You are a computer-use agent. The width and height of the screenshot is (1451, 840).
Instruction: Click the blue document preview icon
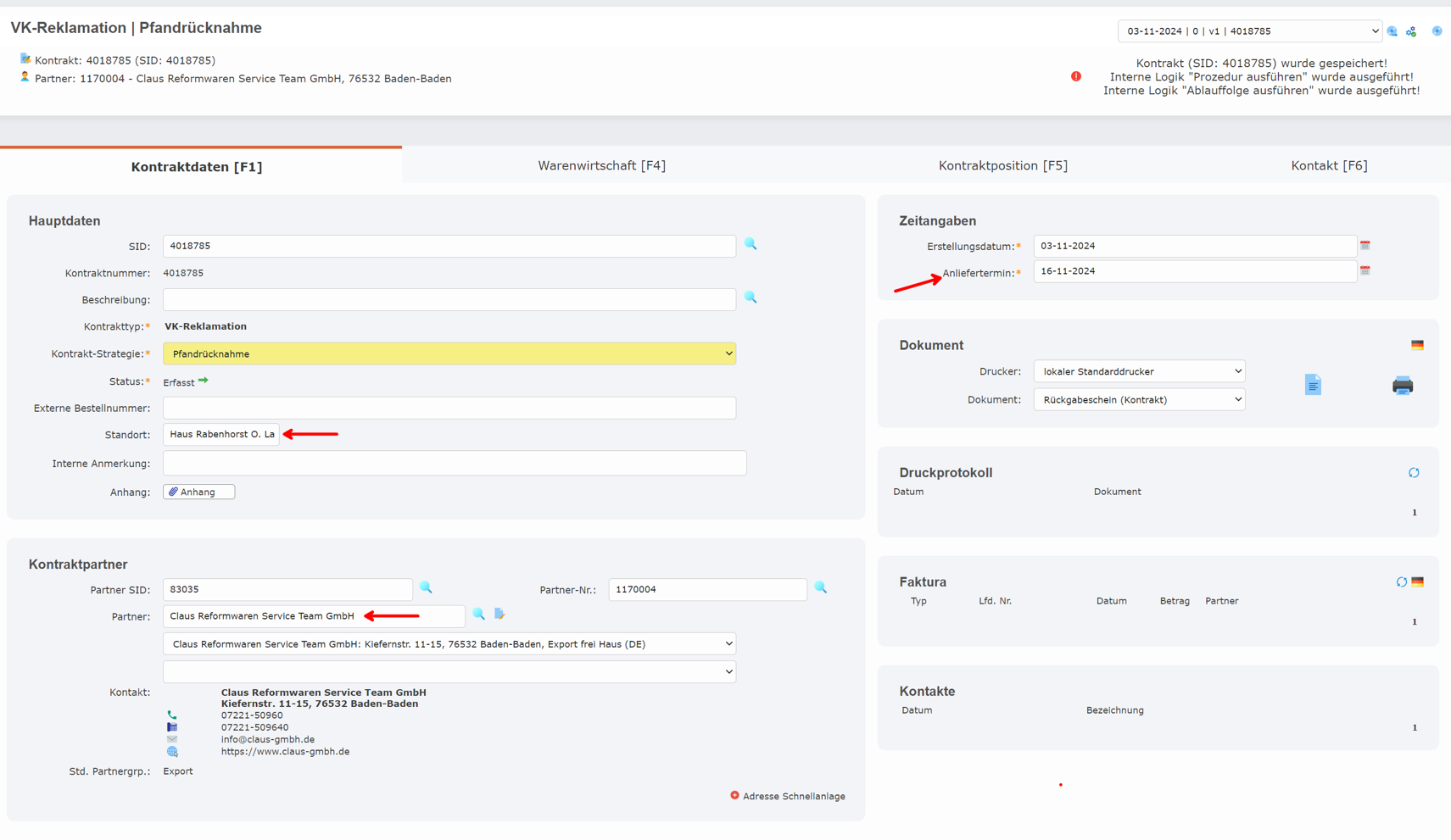click(1312, 385)
